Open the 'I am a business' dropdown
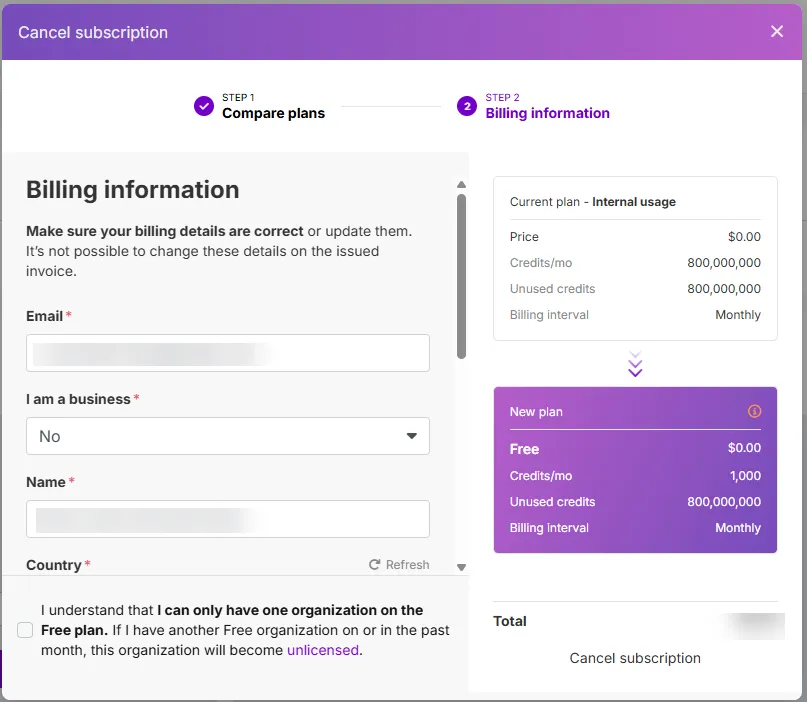807x702 pixels. tap(227, 436)
